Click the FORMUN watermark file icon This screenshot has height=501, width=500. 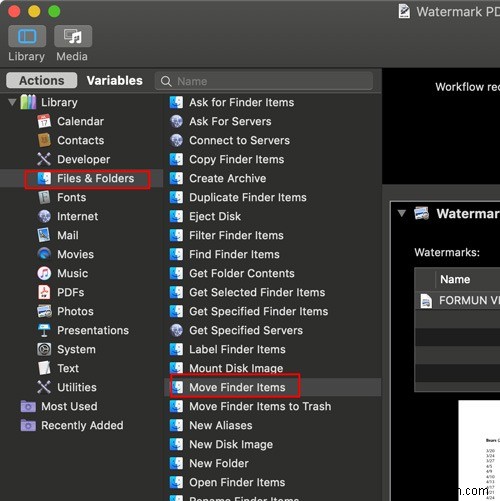426,301
